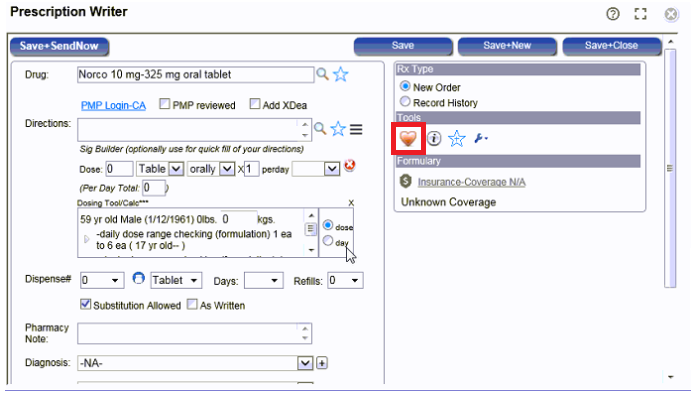The width and height of the screenshot is (692, 401).
Task: Click the Save+SendNow button
Action: tap(60, 46)
